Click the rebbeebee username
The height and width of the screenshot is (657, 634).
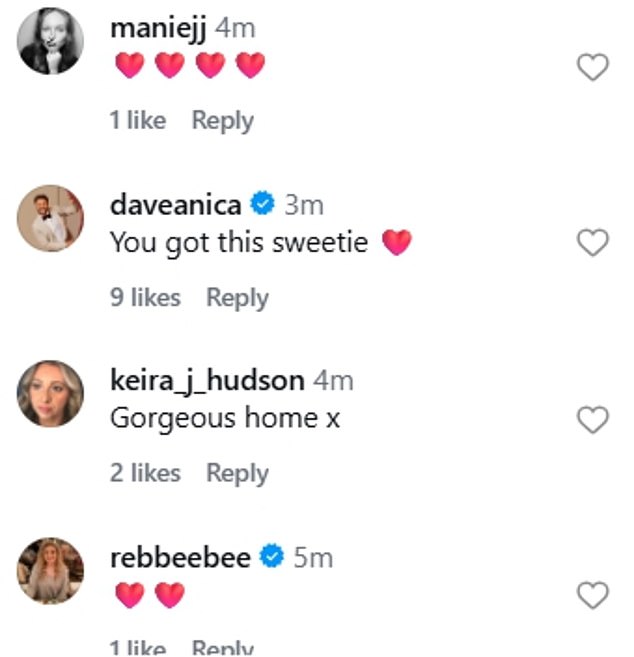pos(180,557)
